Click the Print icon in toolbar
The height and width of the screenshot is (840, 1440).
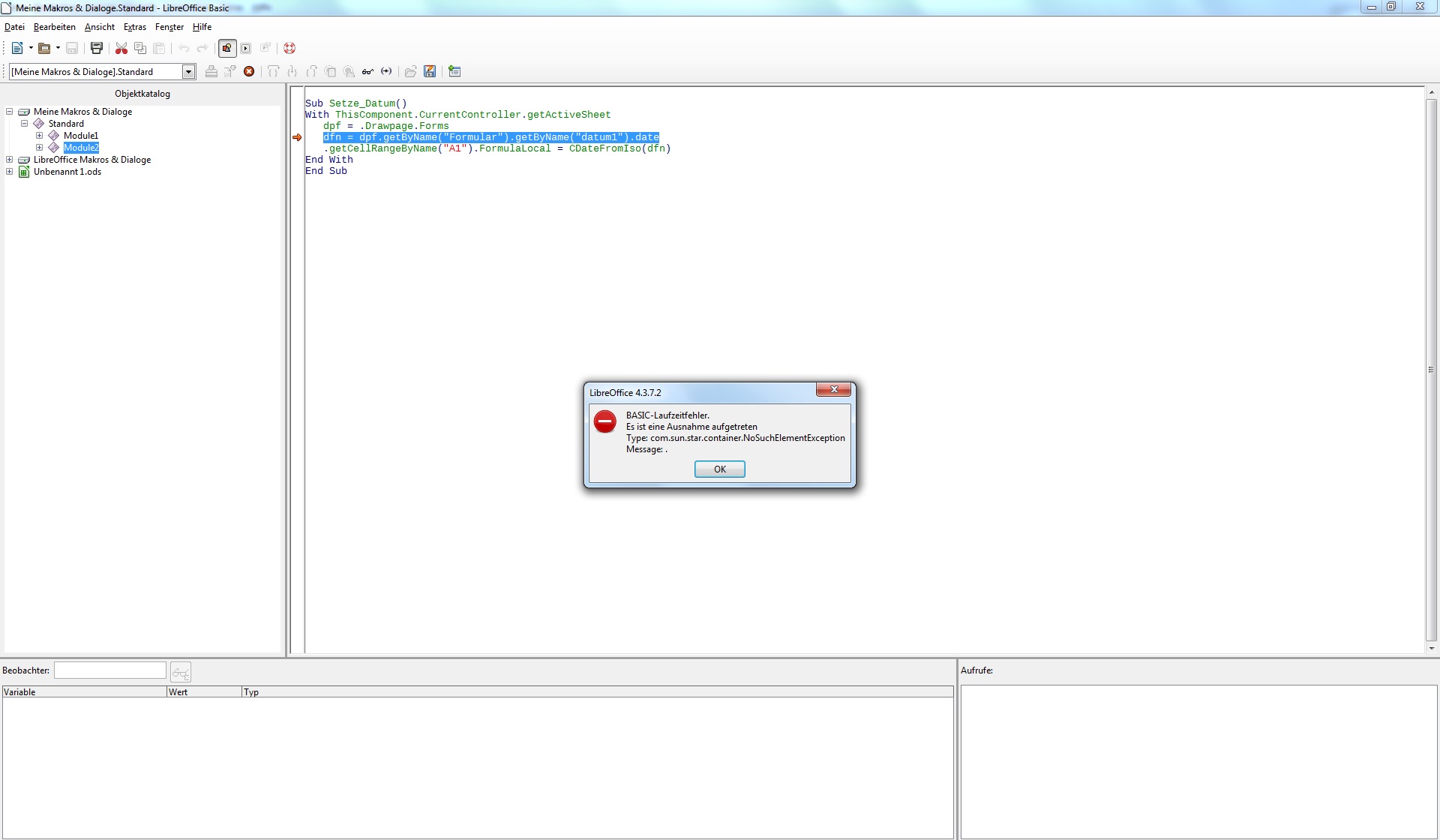pos(97,48)
